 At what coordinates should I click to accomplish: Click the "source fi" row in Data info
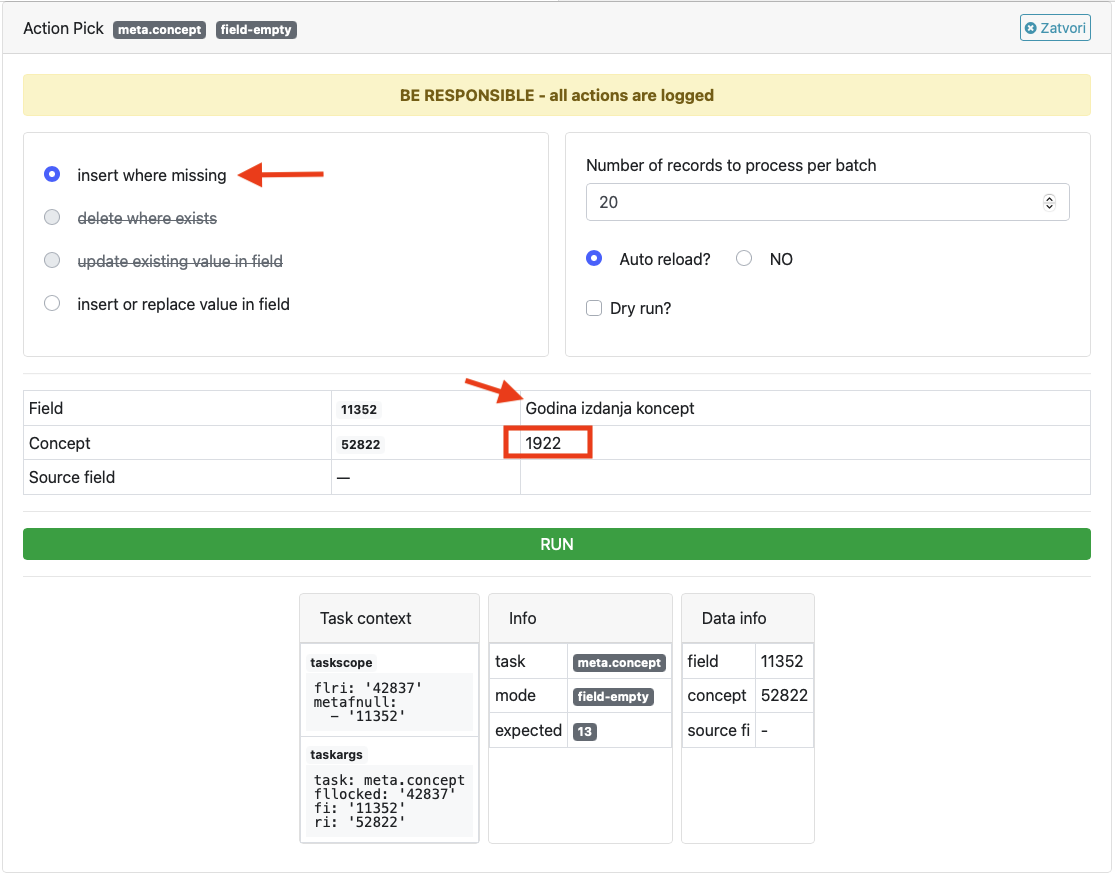[x=747, y=730]
